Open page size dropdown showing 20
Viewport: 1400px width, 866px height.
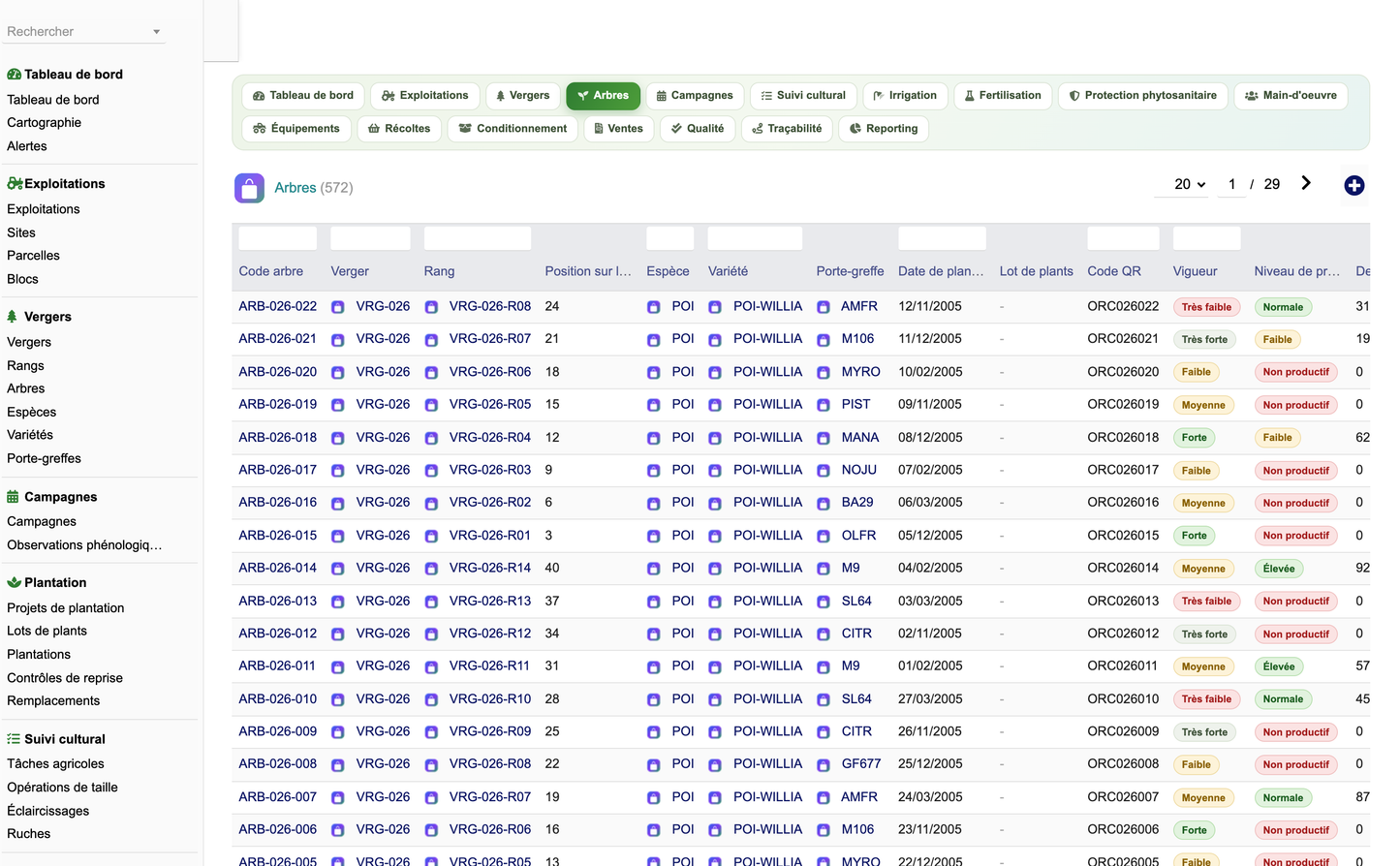1182,184
